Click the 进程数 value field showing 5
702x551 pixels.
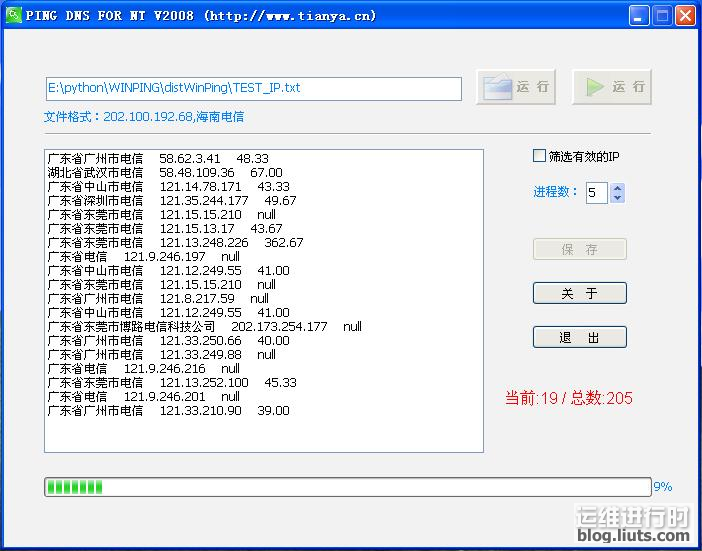point(596,192)
